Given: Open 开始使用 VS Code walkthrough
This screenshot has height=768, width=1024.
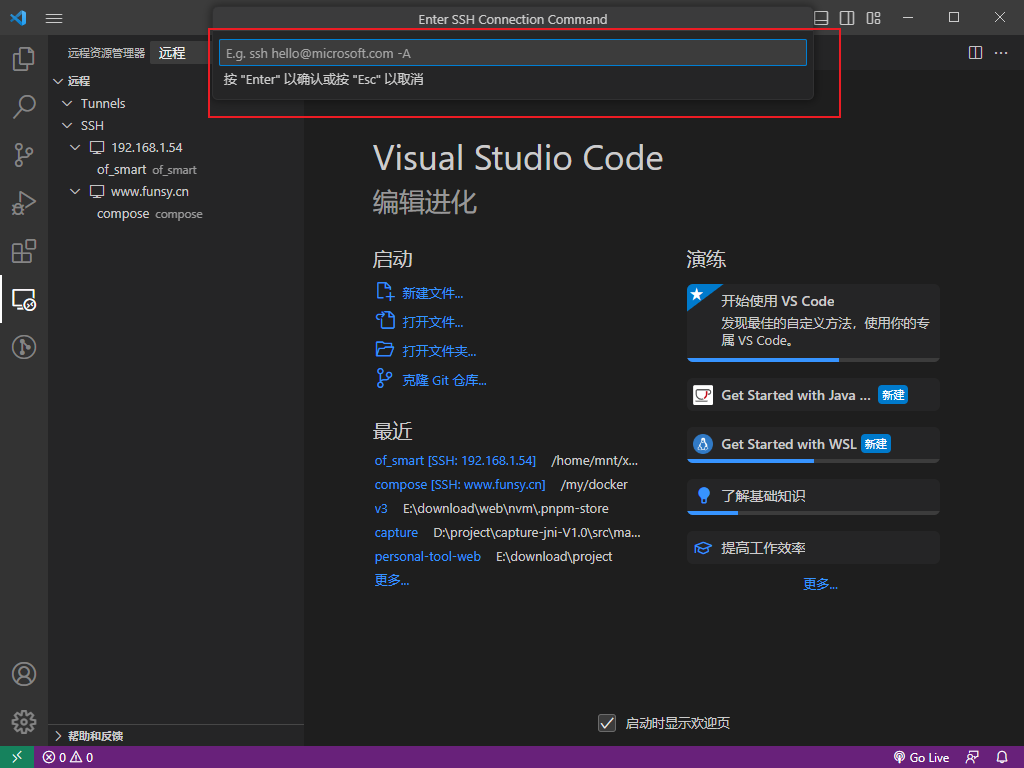Looking at the screenshot, I should (813, 322).
